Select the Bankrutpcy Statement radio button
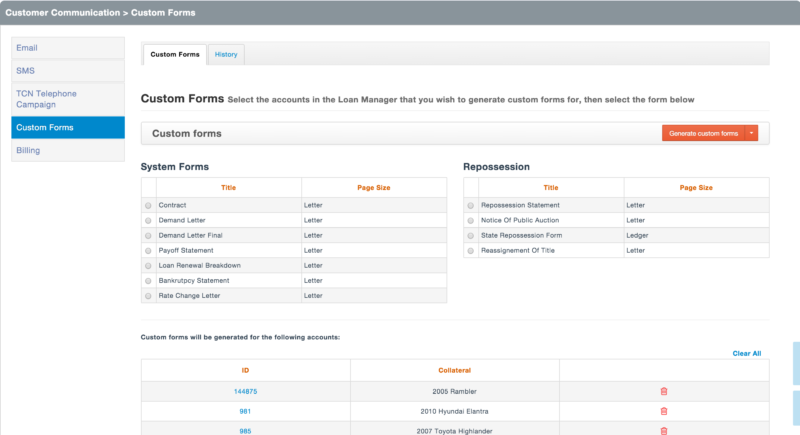 point(148,281)
